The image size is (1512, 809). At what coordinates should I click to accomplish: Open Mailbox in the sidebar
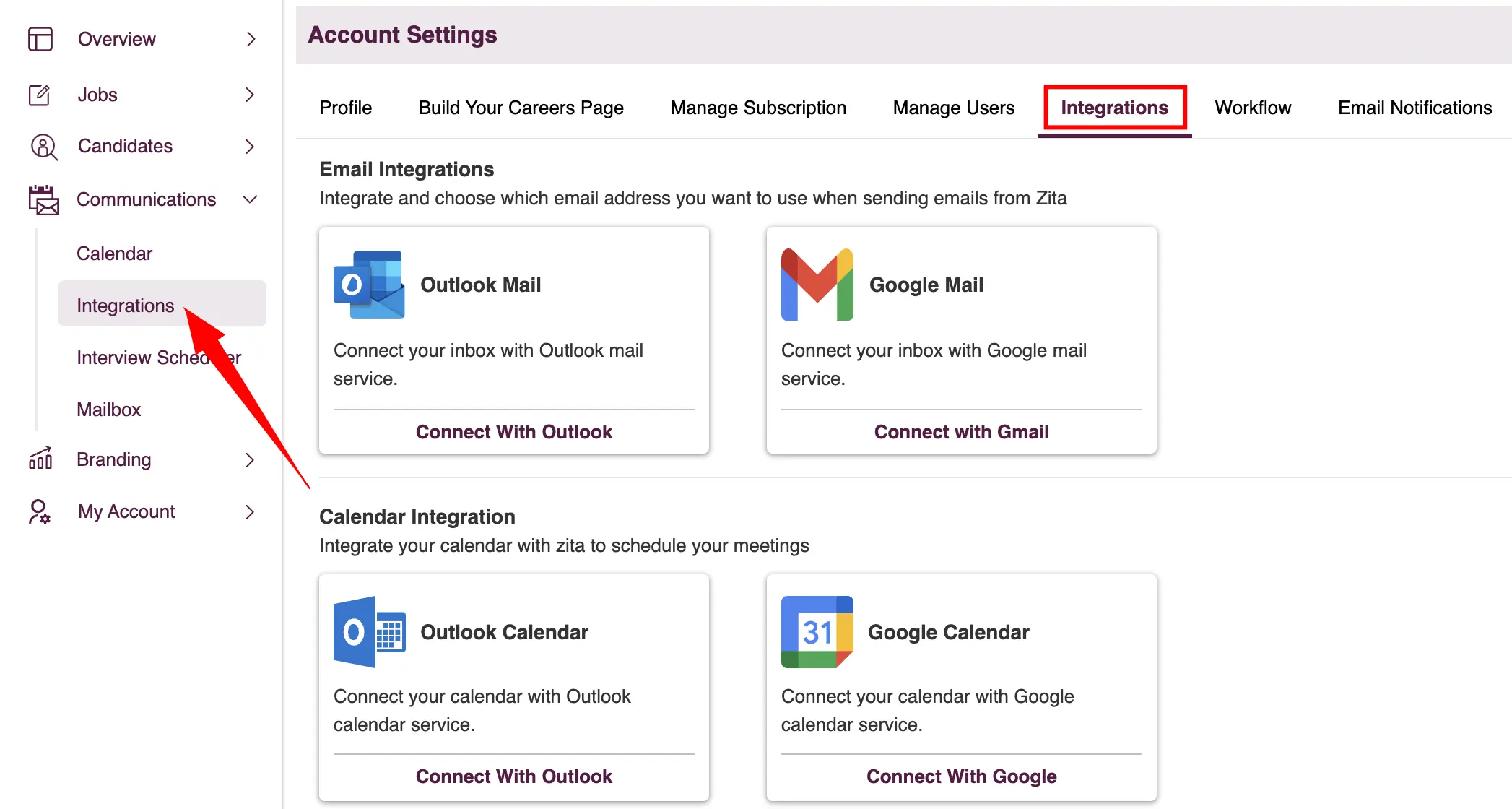coord(108,410)
